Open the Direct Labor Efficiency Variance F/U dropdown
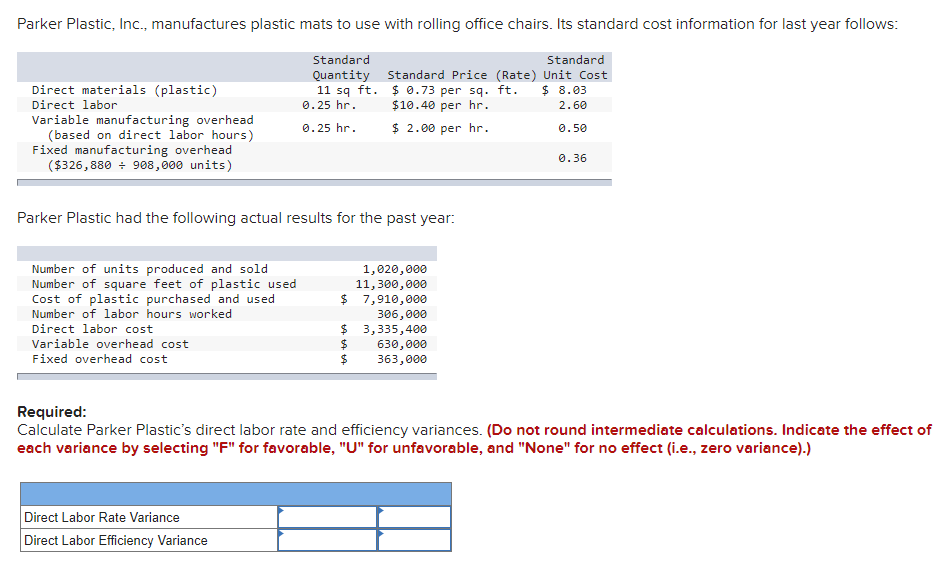Screen dimensions: 942x569 [x=415, y=540]
